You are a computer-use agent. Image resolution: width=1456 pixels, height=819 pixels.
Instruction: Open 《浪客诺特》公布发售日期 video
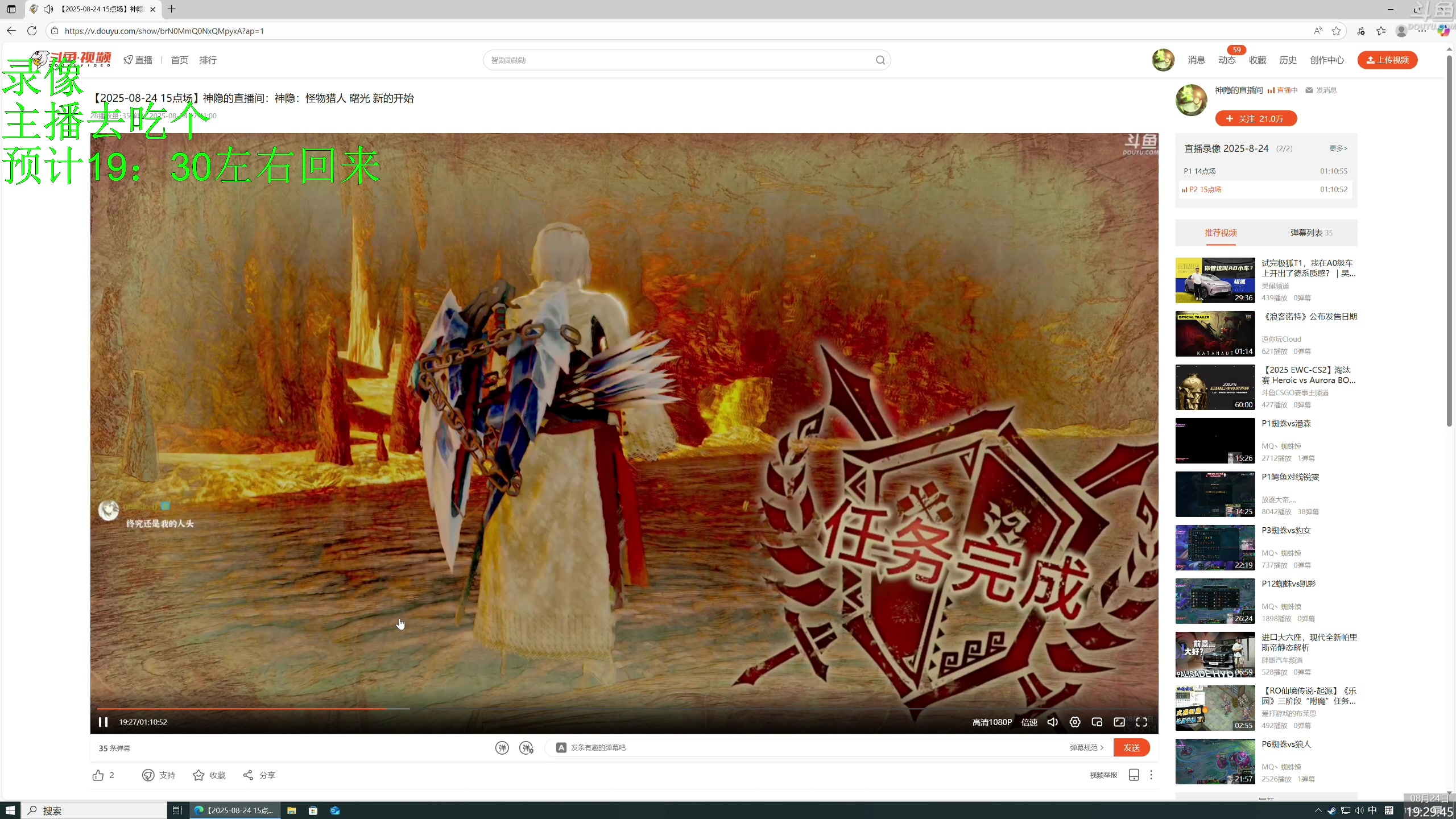1309,317
